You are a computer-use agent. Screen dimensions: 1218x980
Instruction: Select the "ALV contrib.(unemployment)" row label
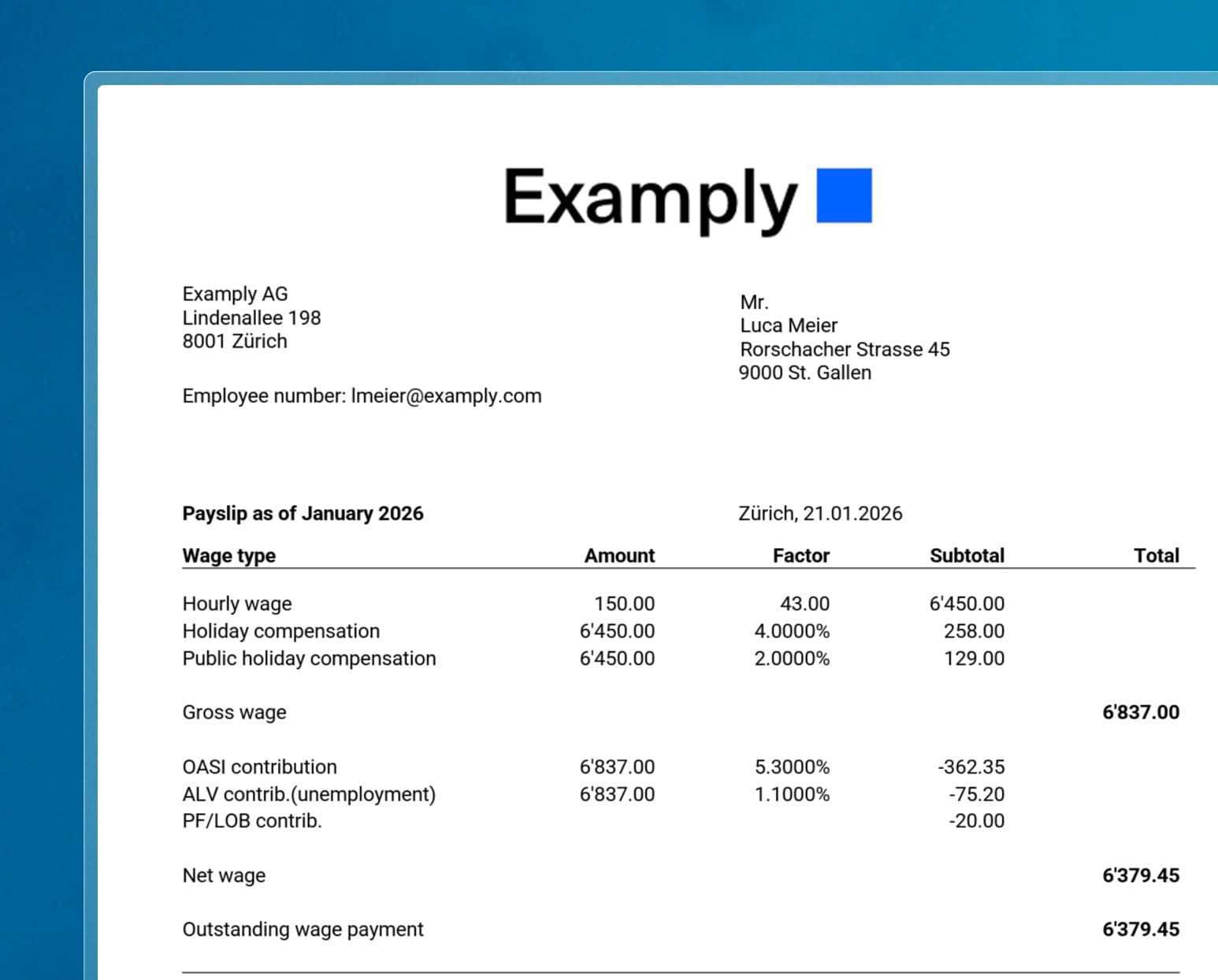click(x=309, y=794)
